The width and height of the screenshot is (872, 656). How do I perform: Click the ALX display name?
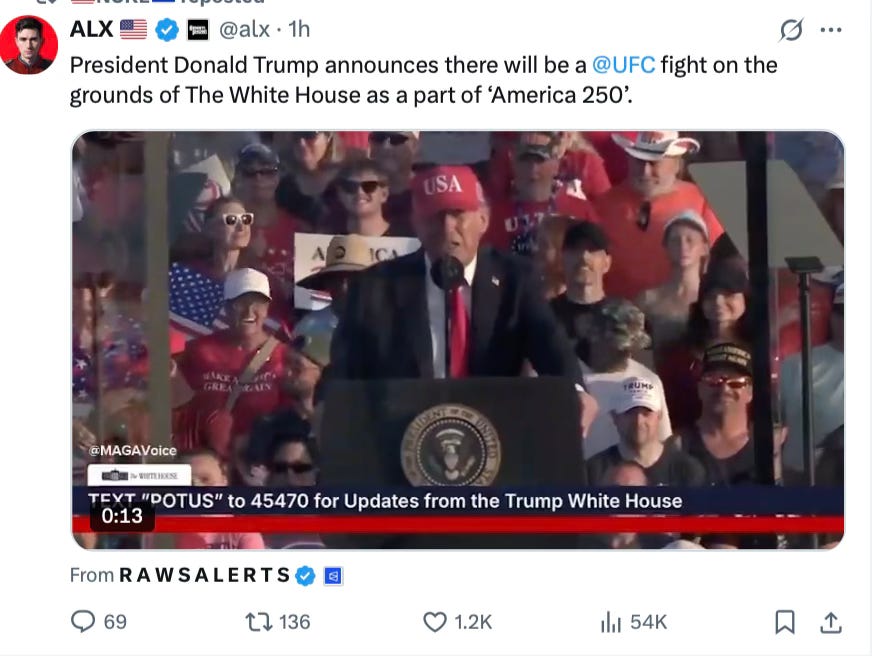91,29
